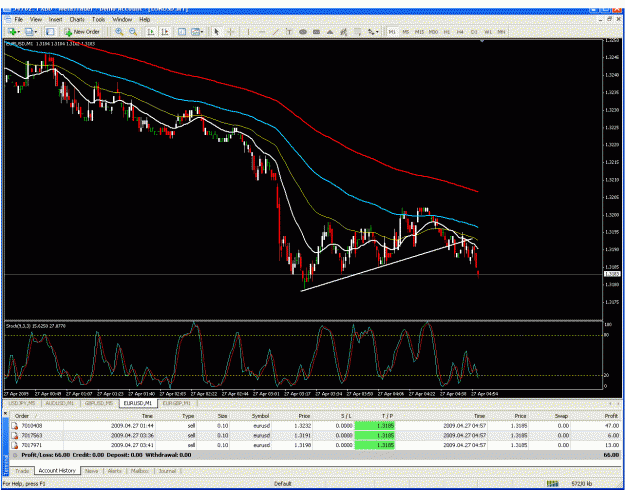The width and height of the screenshot is (625, 490).
Task: Click the connection status bars icon
Action: (x=552, y=484)
